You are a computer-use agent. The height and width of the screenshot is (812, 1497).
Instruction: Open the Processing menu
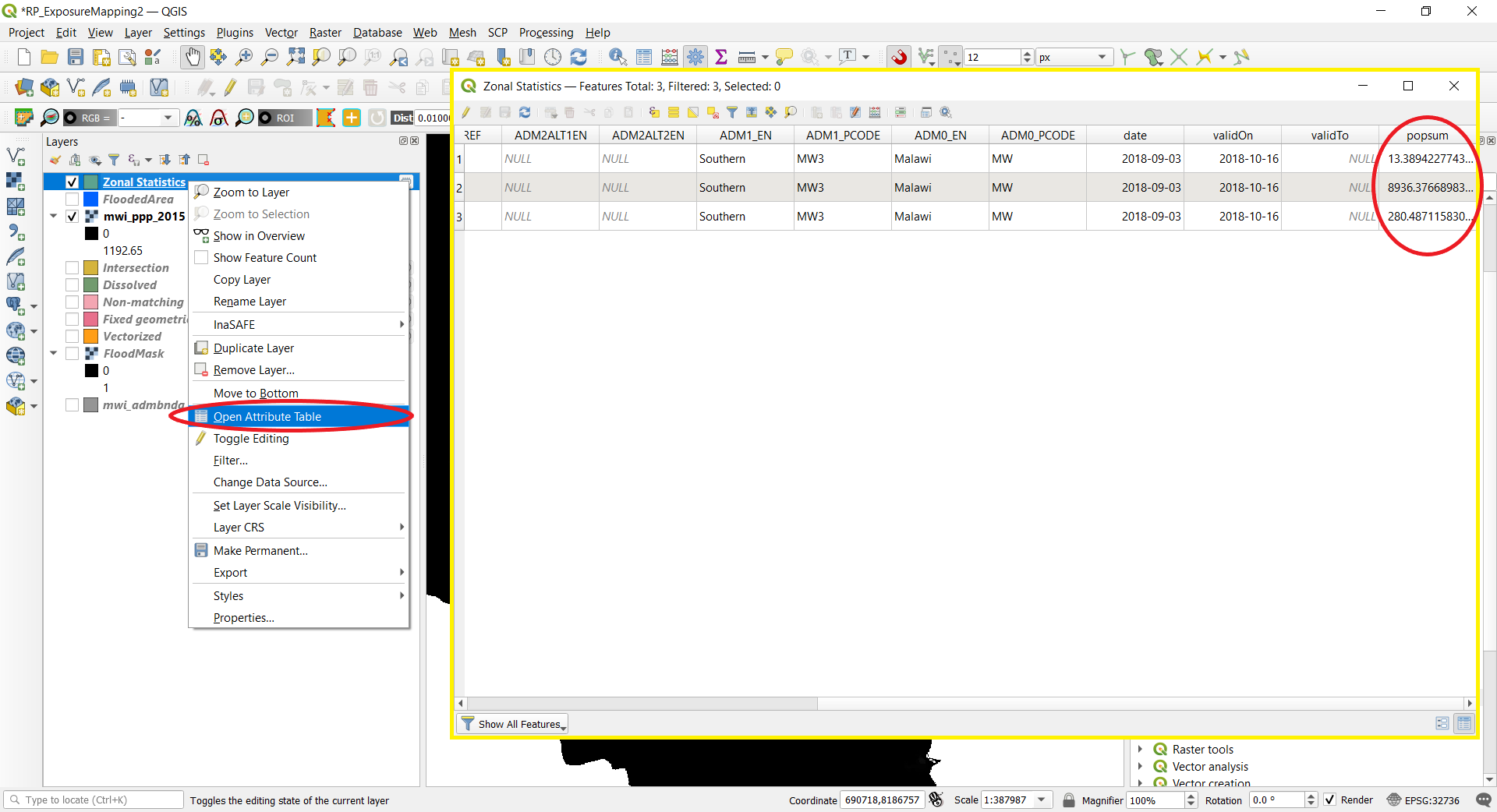pos(545,32)
